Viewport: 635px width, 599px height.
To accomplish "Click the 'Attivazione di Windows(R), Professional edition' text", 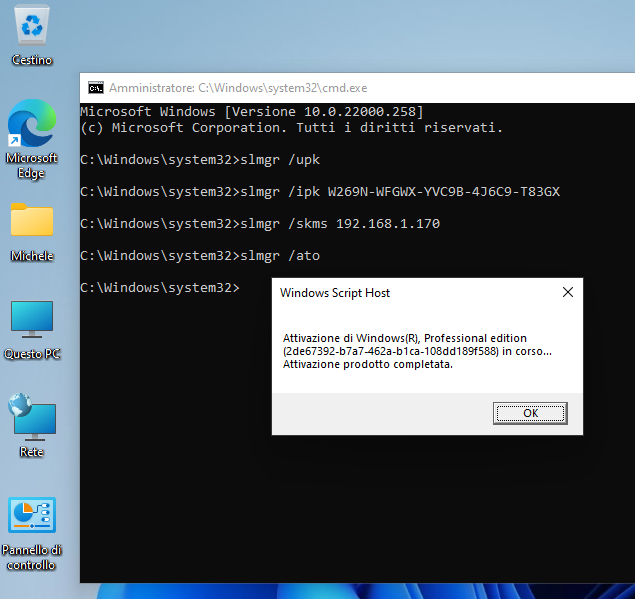I will pyautogui.click(x=405, y=338).
